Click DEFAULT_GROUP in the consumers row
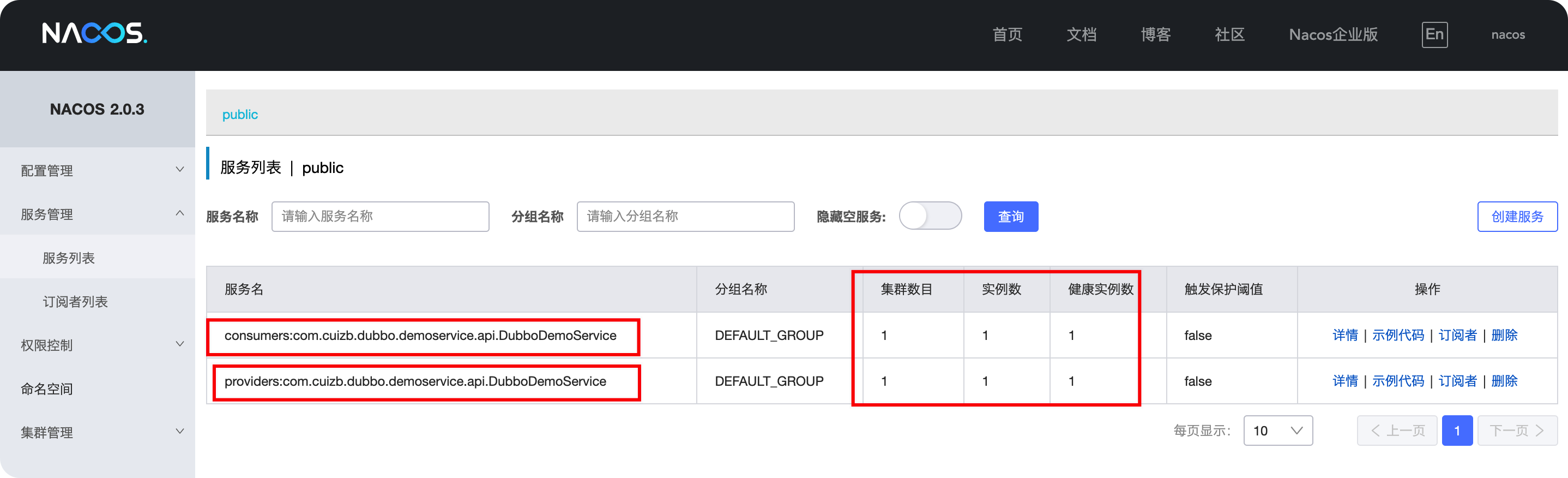Viewport: 1568px width, 478px height. (x=769, y=336)
